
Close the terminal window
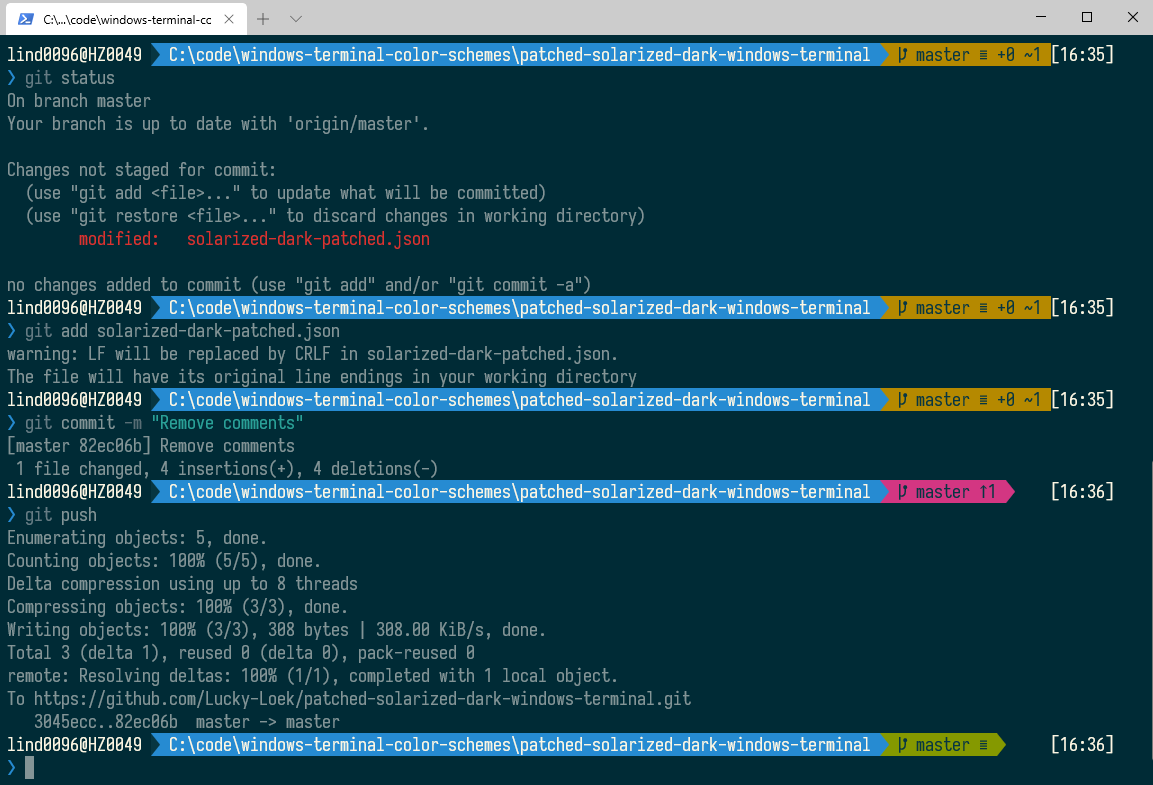pyautogui.click(x=1132, y=17)
